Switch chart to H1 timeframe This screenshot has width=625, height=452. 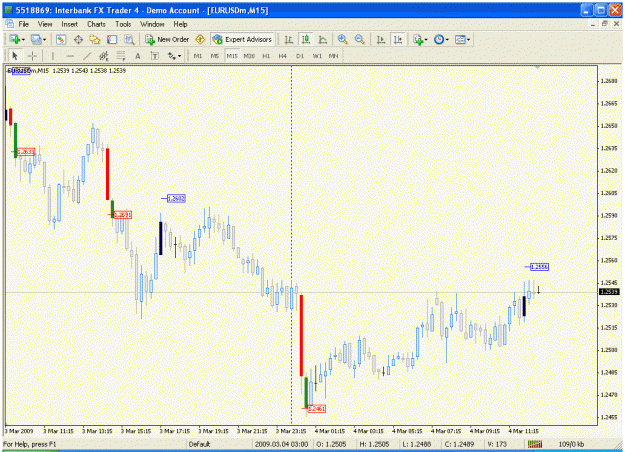[x=266, y=56]
